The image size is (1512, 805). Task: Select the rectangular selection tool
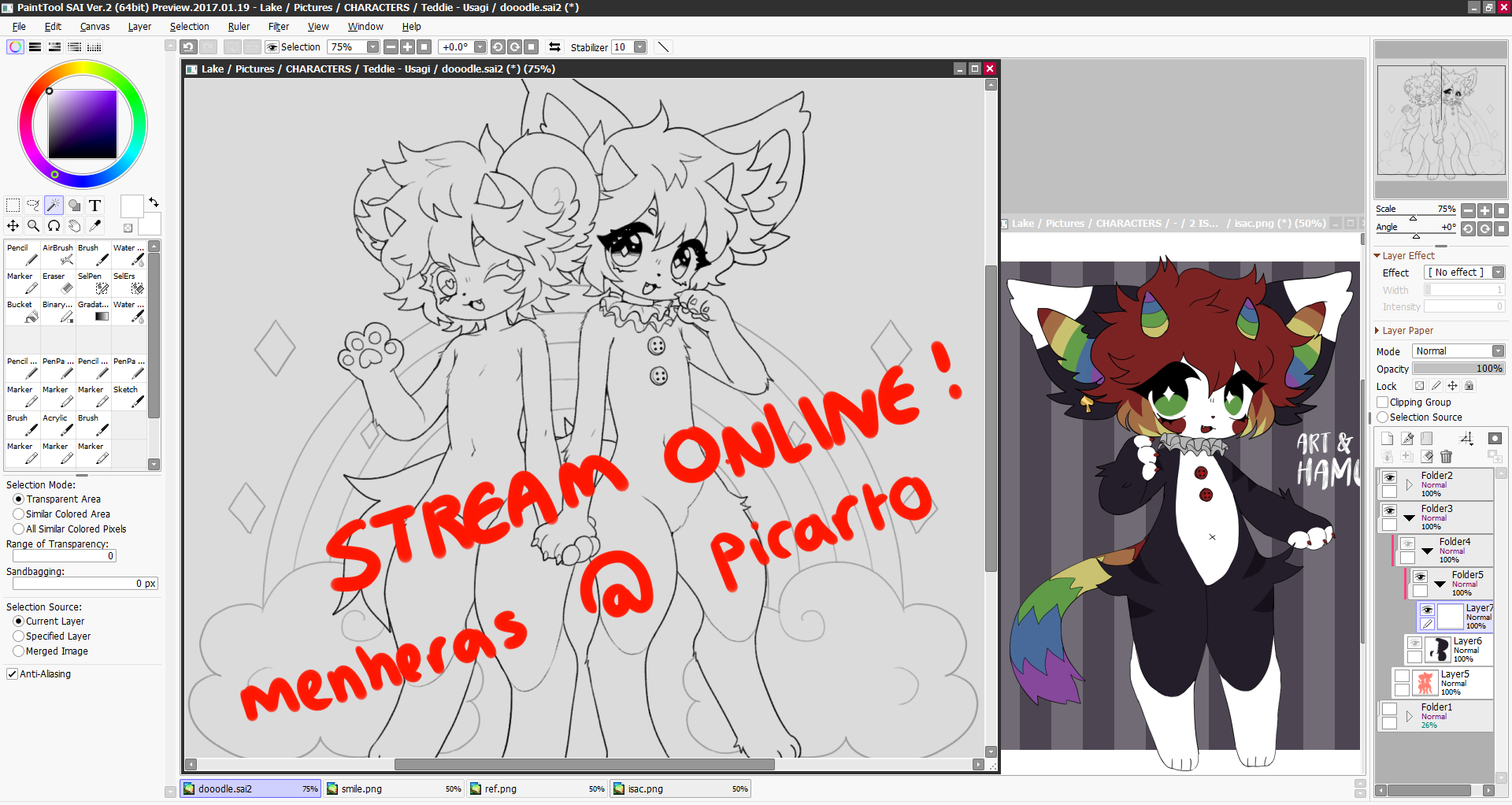13,206
